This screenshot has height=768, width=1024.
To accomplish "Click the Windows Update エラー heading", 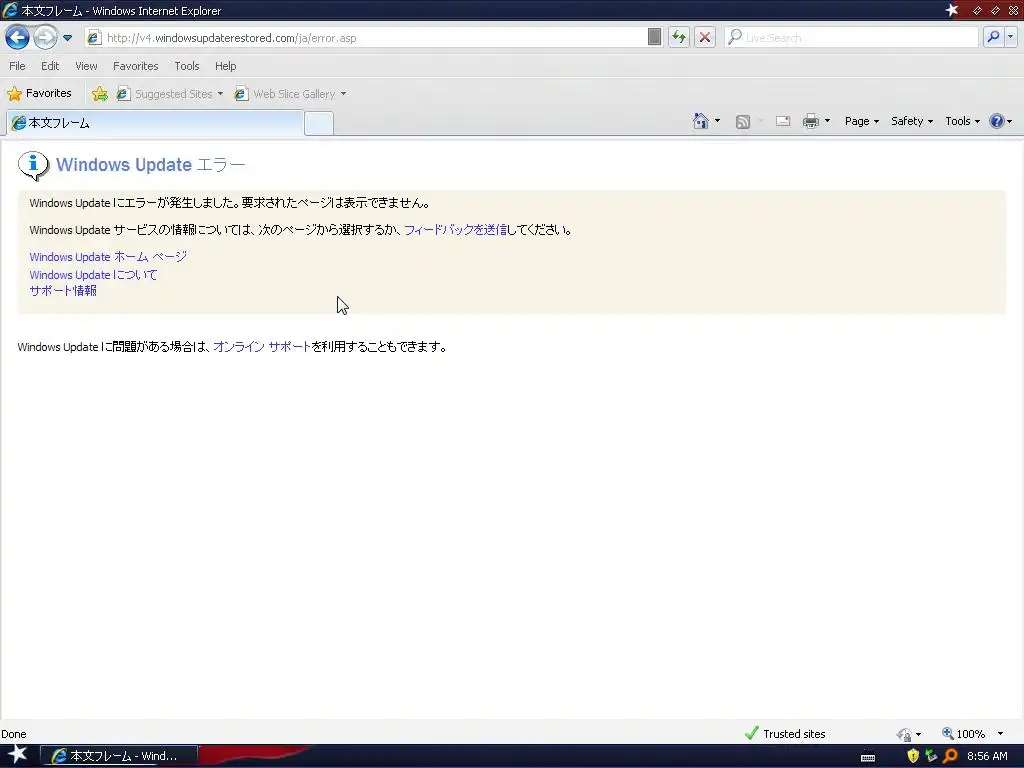I will [x=151, y=165].
